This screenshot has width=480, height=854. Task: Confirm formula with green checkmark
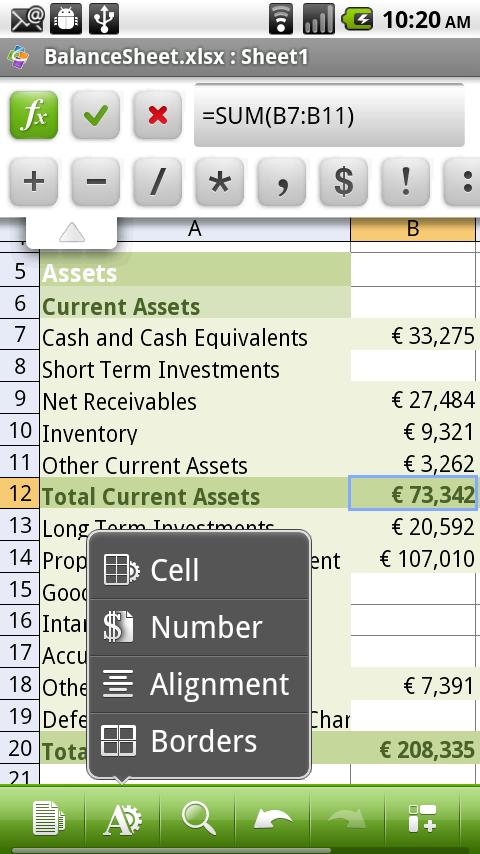click(96, 115)
